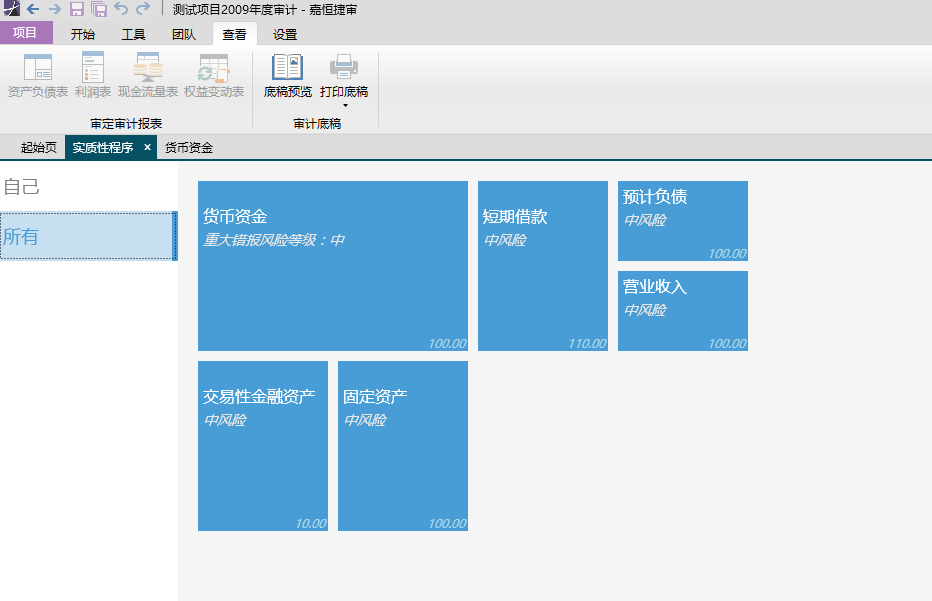932x601 pixels.
Task: Open 利润表 report
Action: (93, 75)
